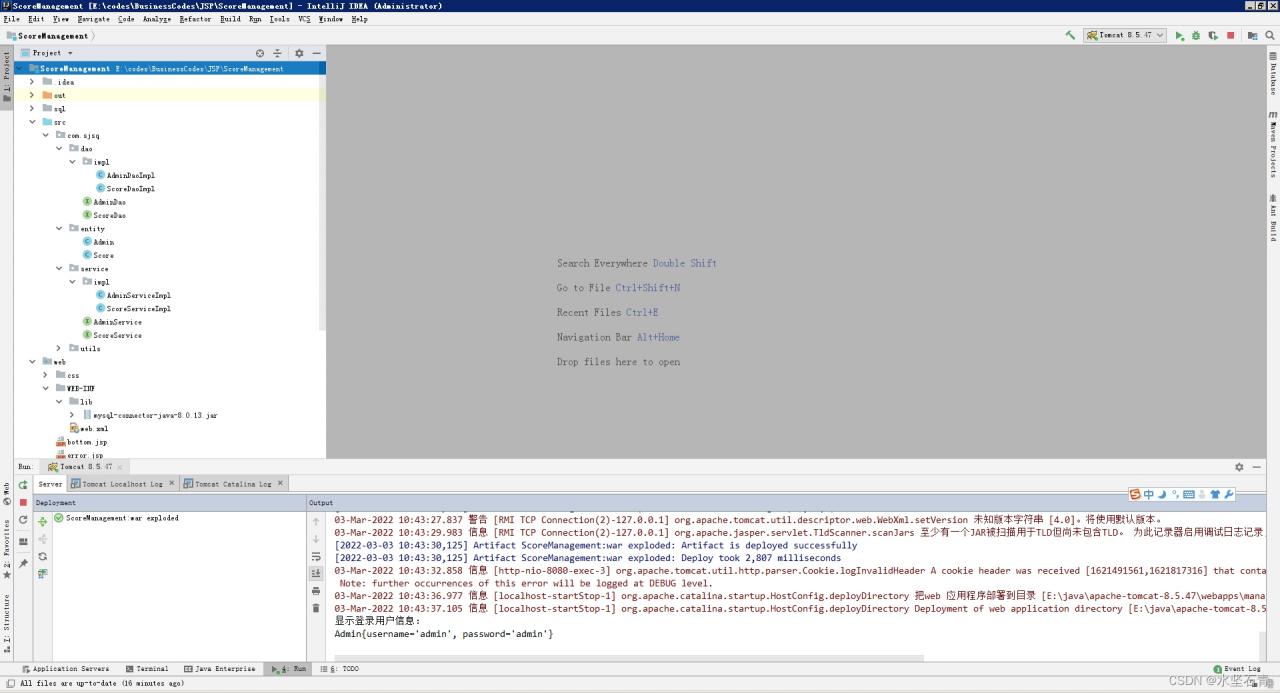Expand the utils package
1280x693 pixels.
tap(59, 348)
